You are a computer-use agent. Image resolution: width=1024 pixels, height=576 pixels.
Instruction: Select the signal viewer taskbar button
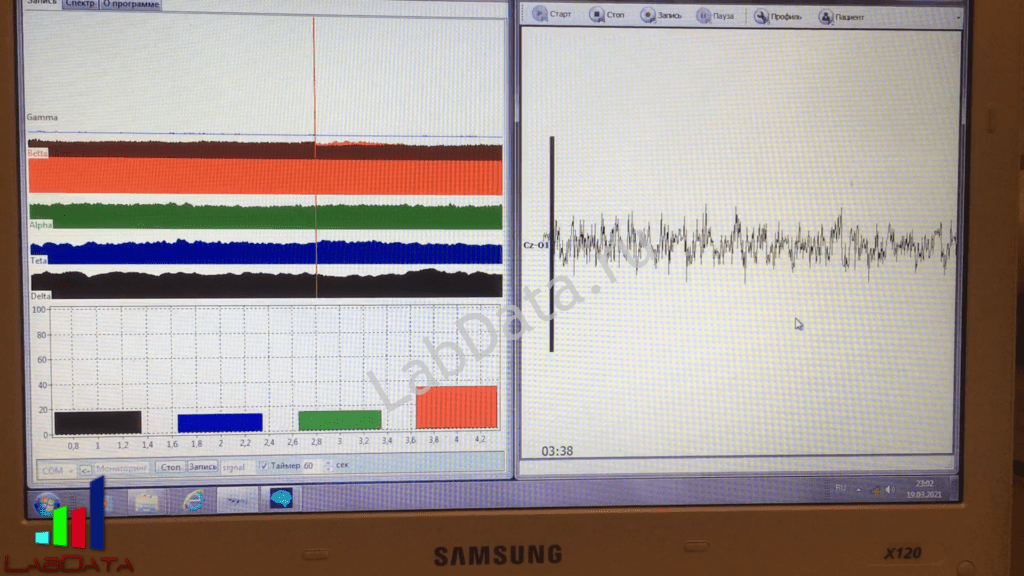click(237, 500)
